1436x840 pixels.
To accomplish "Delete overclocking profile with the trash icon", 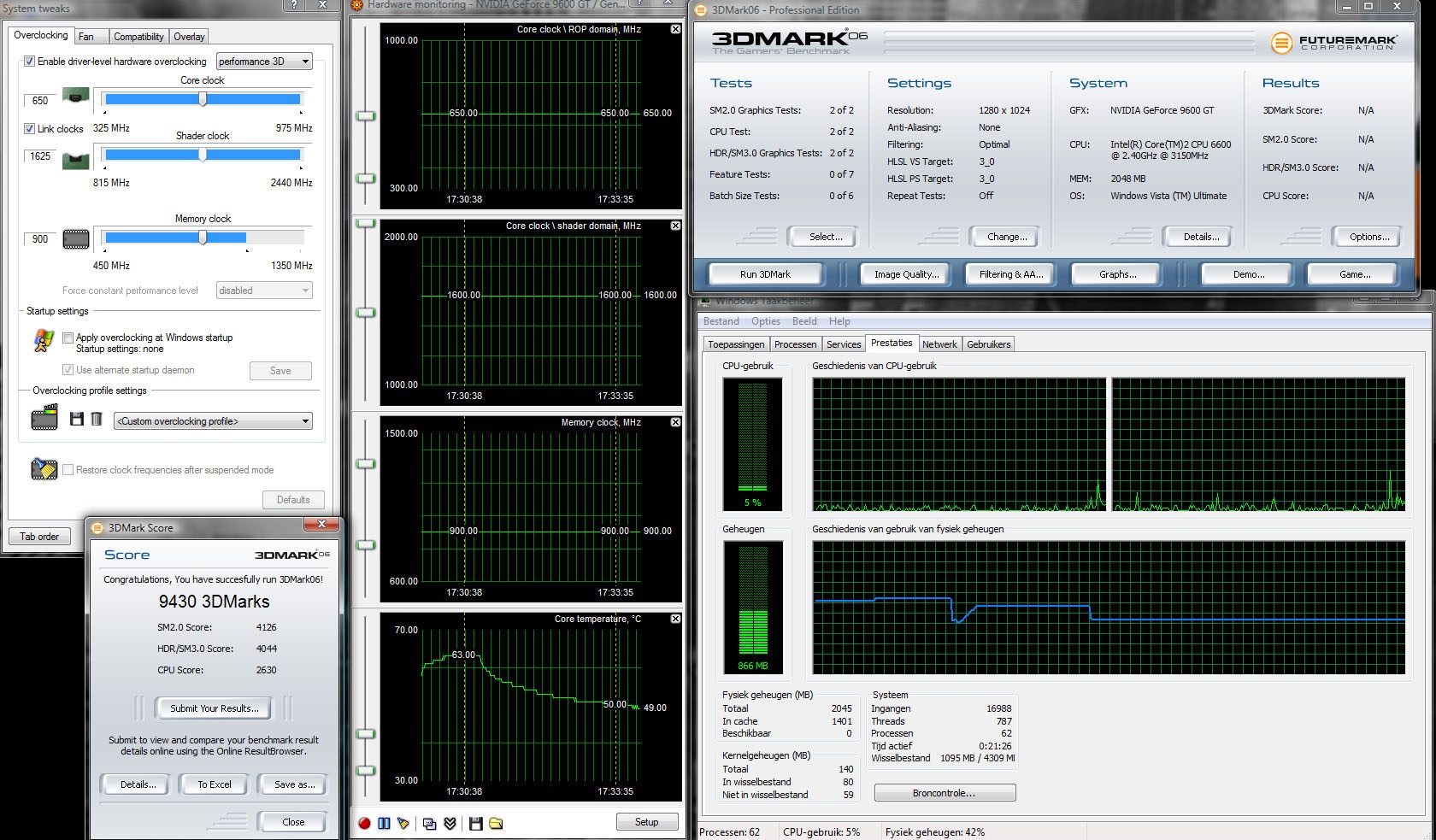I will (x=97, y=419).
